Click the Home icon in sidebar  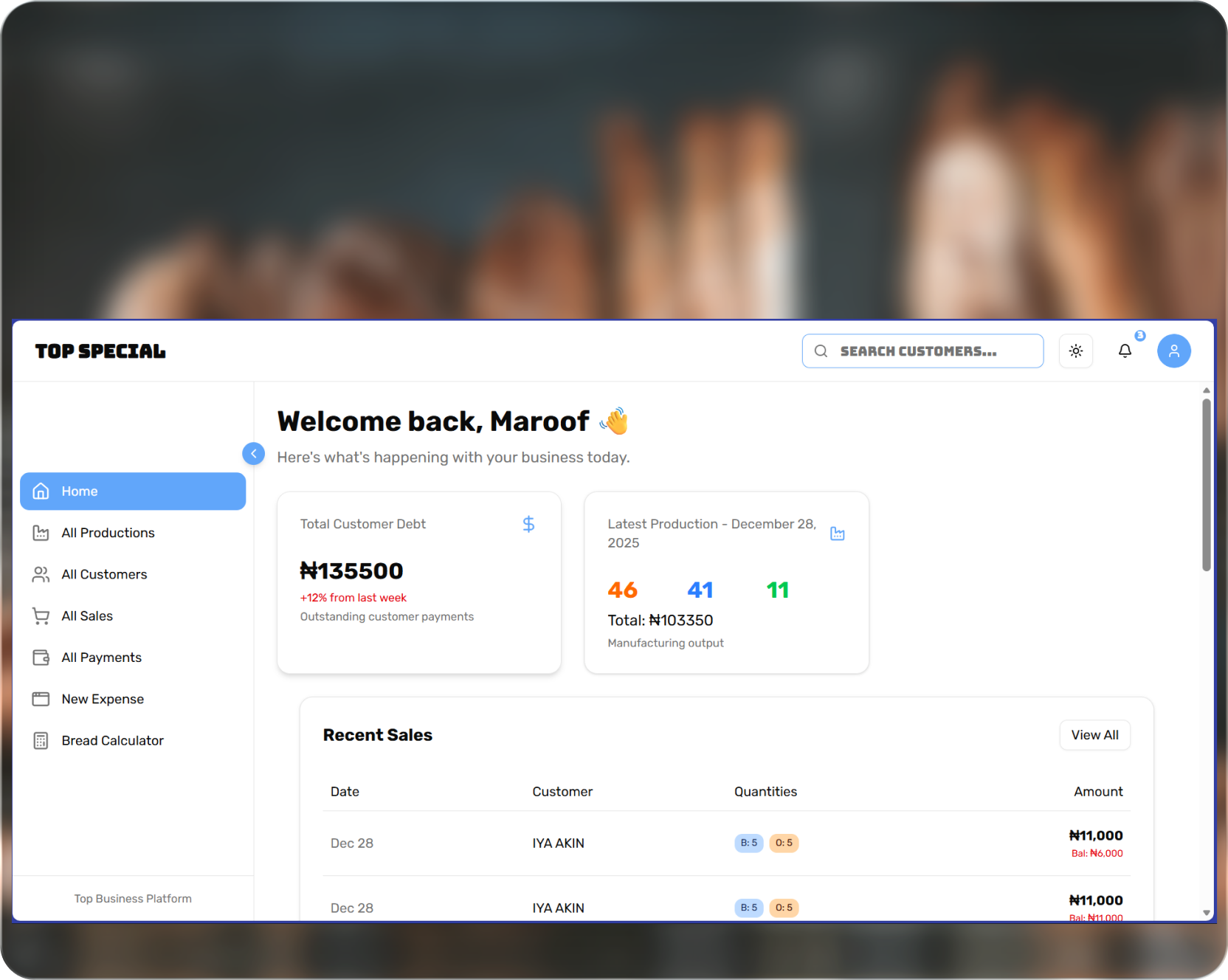tap(41, 491)
